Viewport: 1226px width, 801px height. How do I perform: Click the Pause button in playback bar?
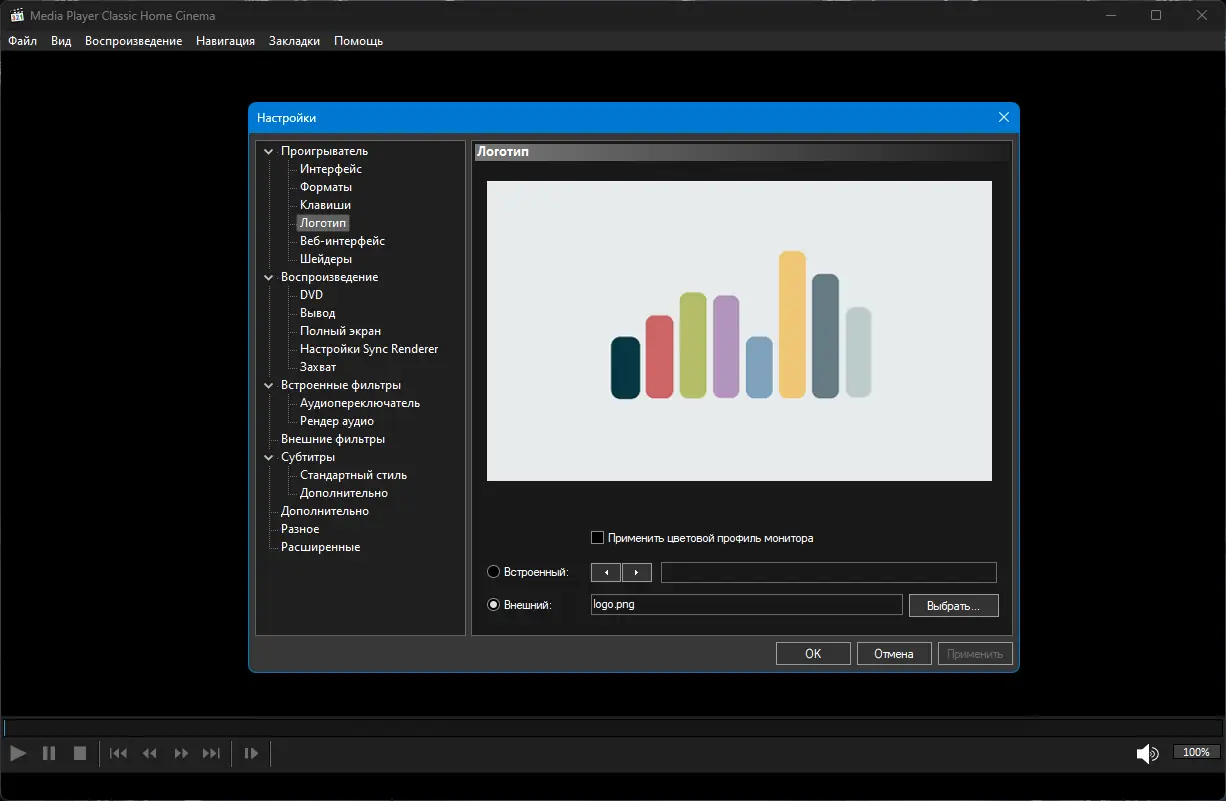click(x=49, y=753)
